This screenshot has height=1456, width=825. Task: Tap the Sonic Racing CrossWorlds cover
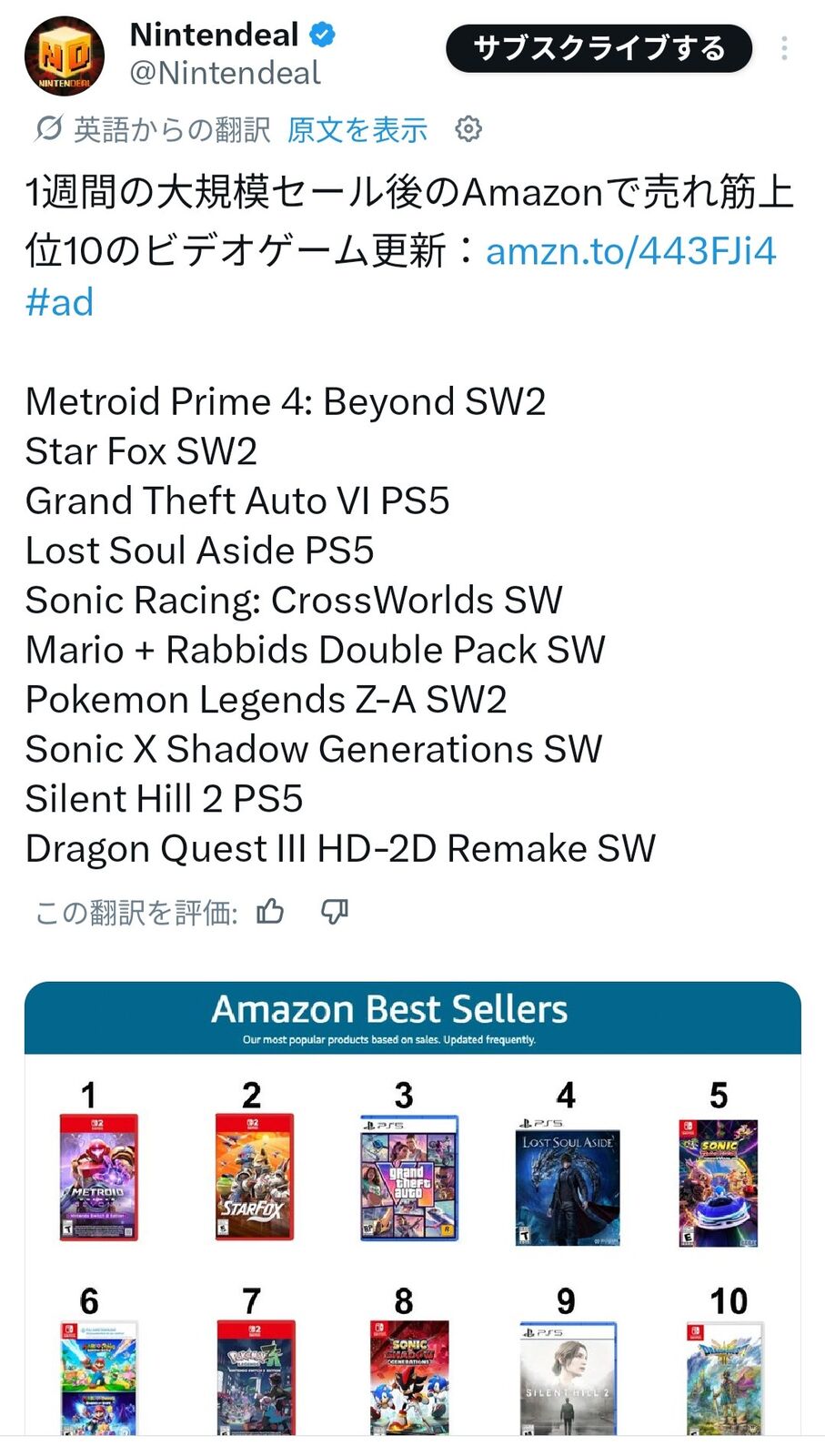[719, 1183]
